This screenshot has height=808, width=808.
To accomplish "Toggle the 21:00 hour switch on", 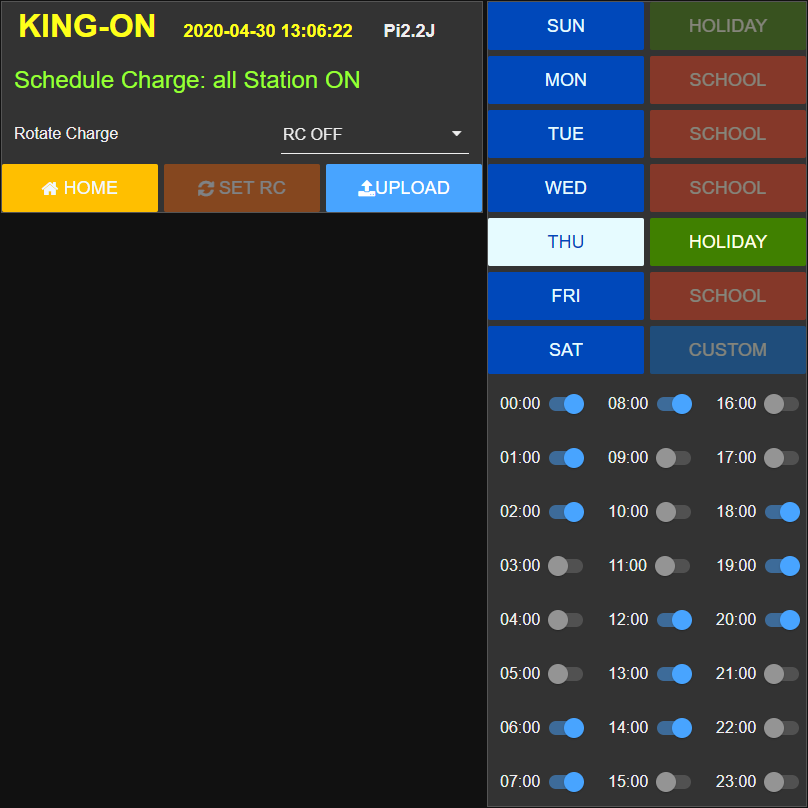I will click(x=781, y=674).
